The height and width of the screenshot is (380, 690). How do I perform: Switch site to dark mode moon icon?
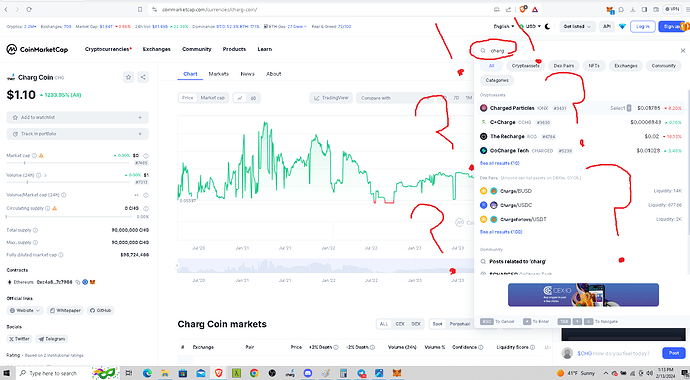547,26
